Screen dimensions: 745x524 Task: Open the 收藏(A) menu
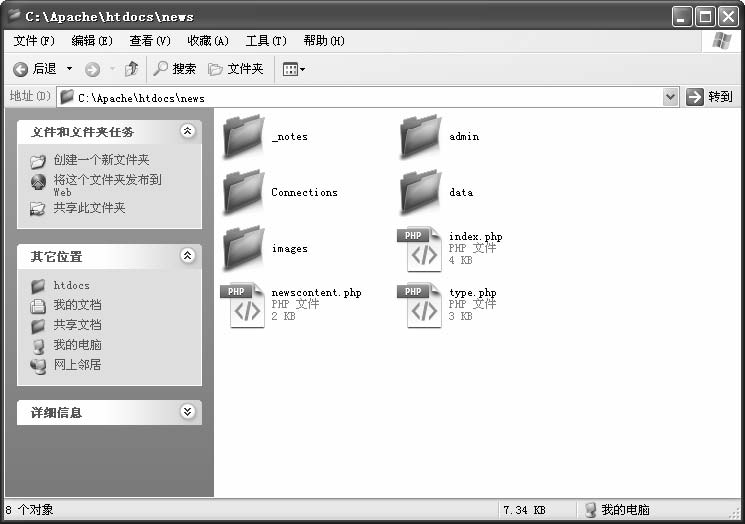(208, 41)
